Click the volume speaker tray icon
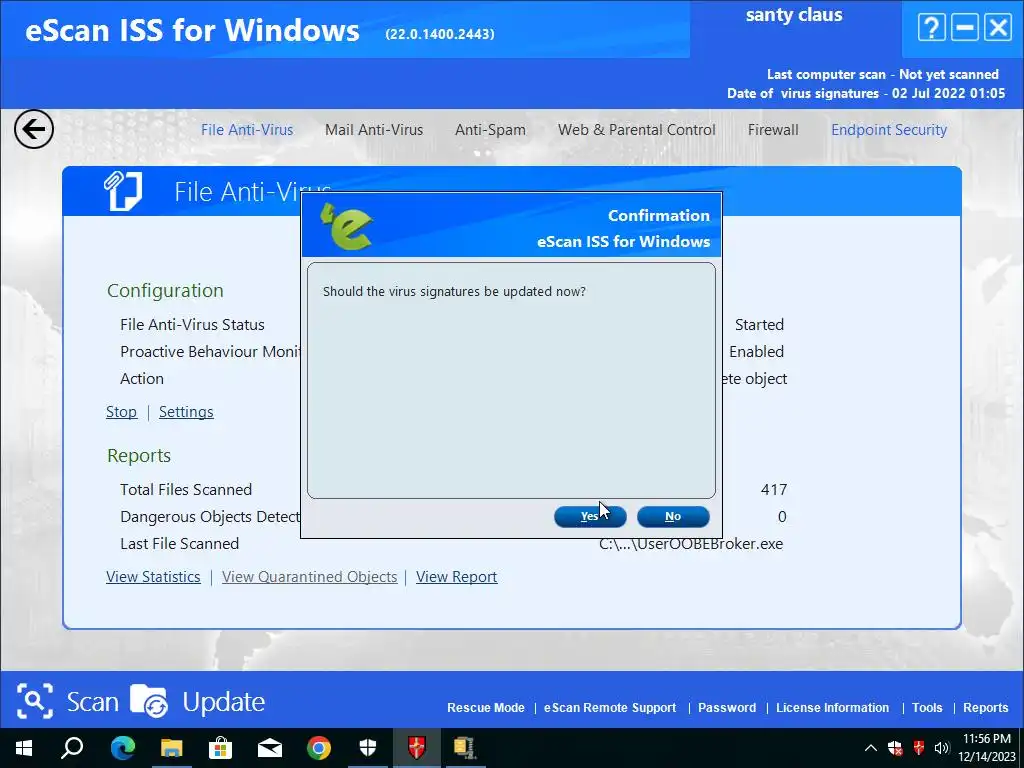Screen dimensions: 1024x768 941,748
